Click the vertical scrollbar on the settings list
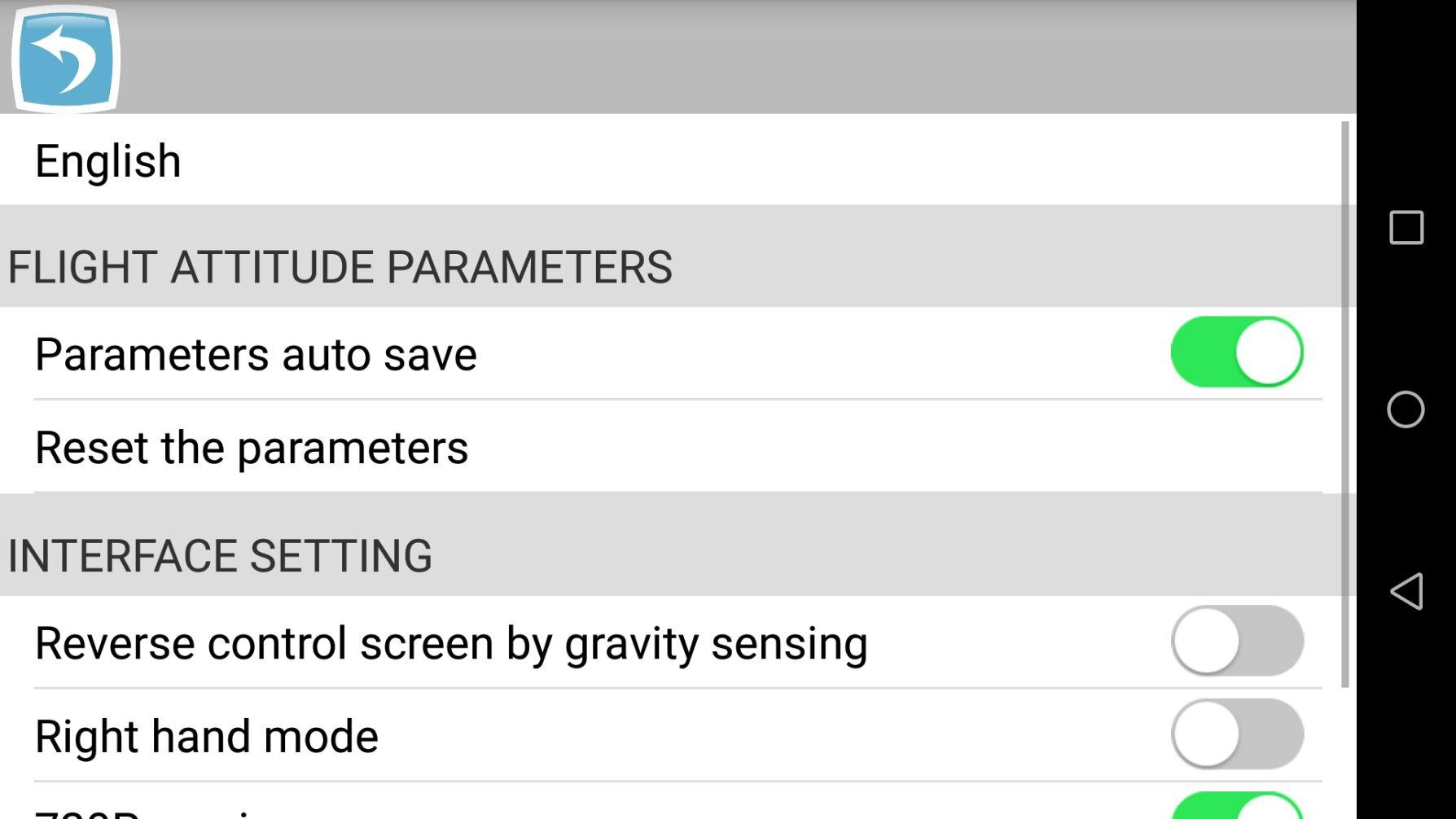This screenshot has width=1456, height=819. coord(1344,403)
